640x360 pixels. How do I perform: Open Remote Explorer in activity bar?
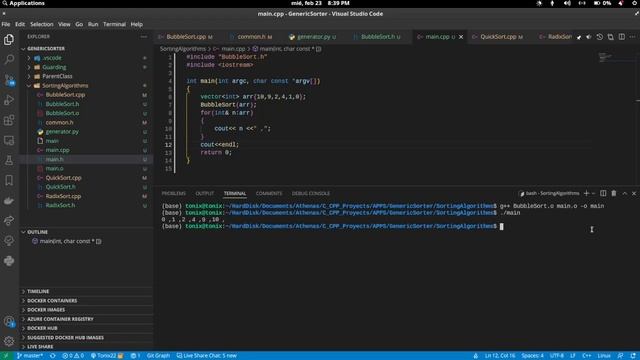[9, 140]
